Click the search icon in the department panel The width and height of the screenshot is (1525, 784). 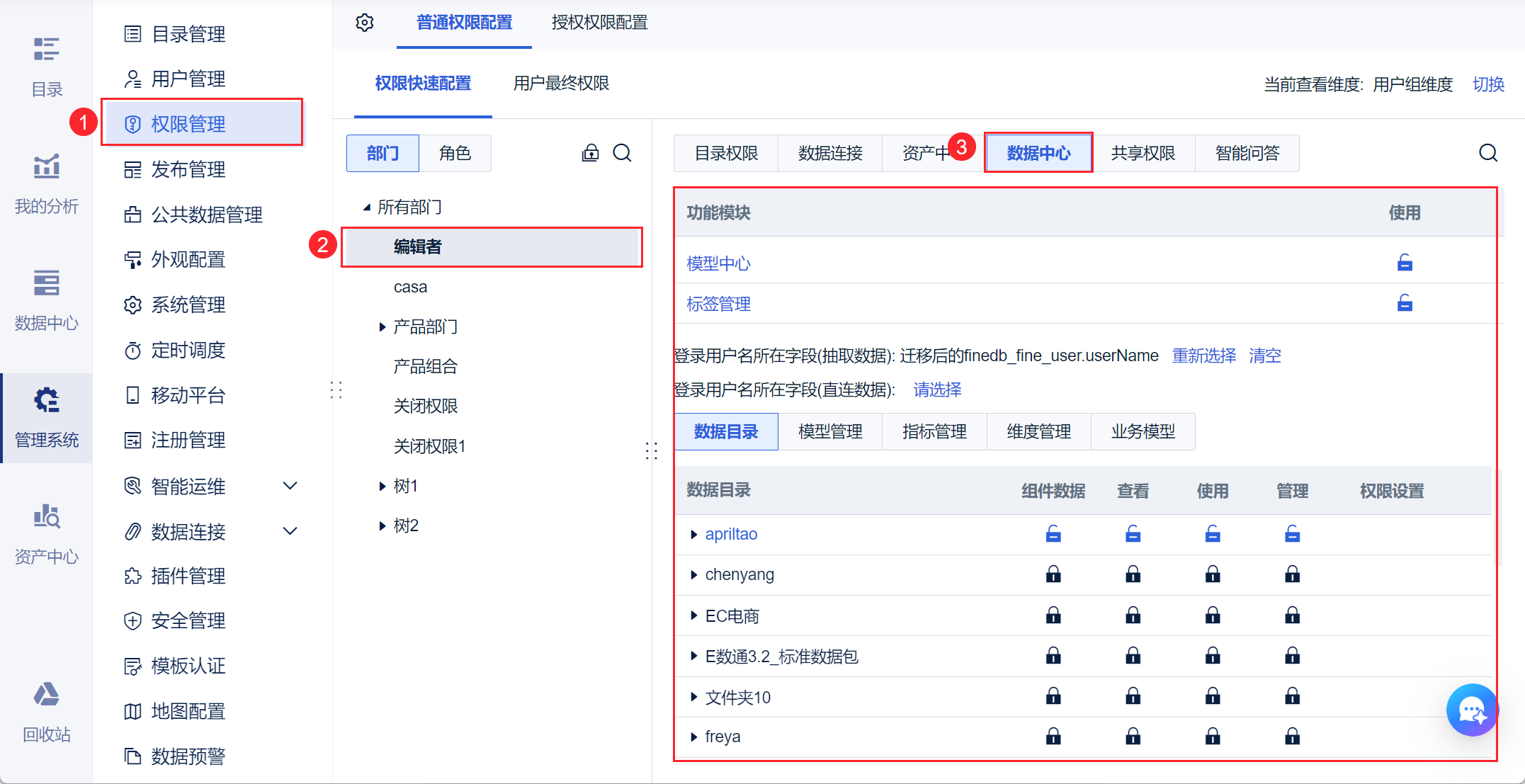click(622, 153)
